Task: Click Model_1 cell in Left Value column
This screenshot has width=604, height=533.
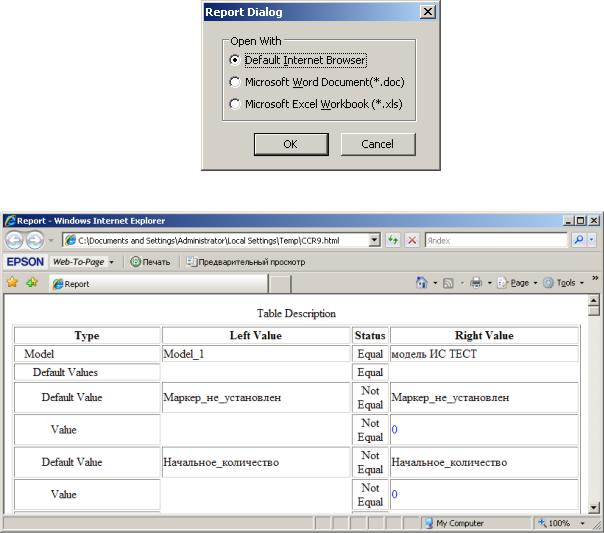Action: pyautogui.click(x=256, y=354)
